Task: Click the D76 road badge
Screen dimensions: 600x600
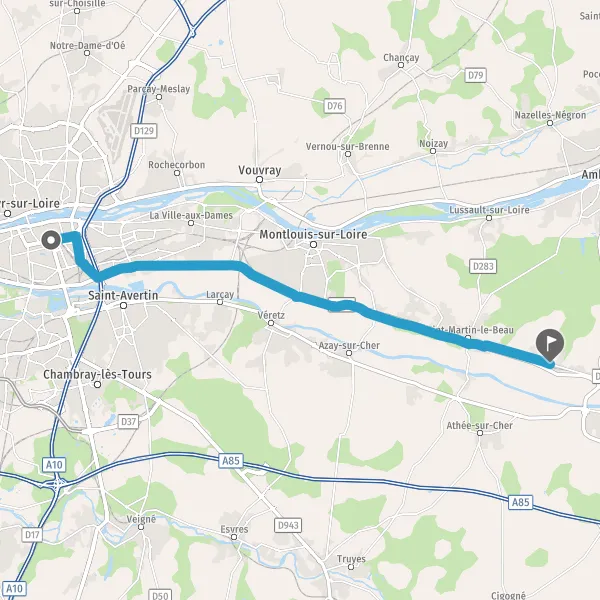Action: click(x=335, y=106)
